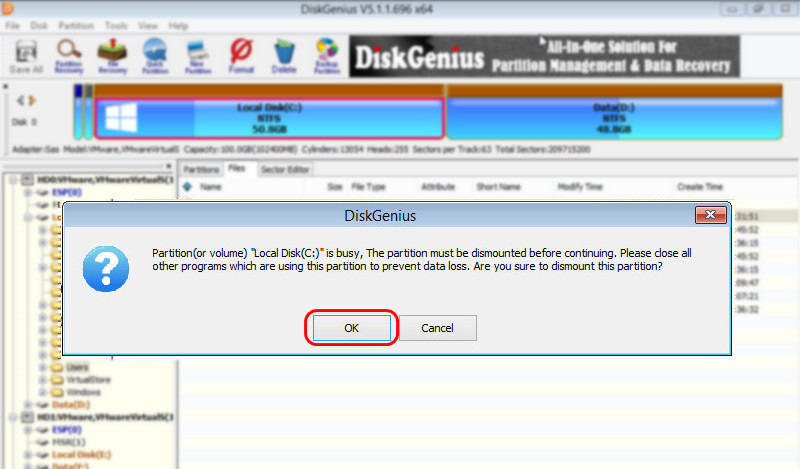Sort by the File Type column header
Viewport: 800px width, 469px height.
click(x=368, y=187)
